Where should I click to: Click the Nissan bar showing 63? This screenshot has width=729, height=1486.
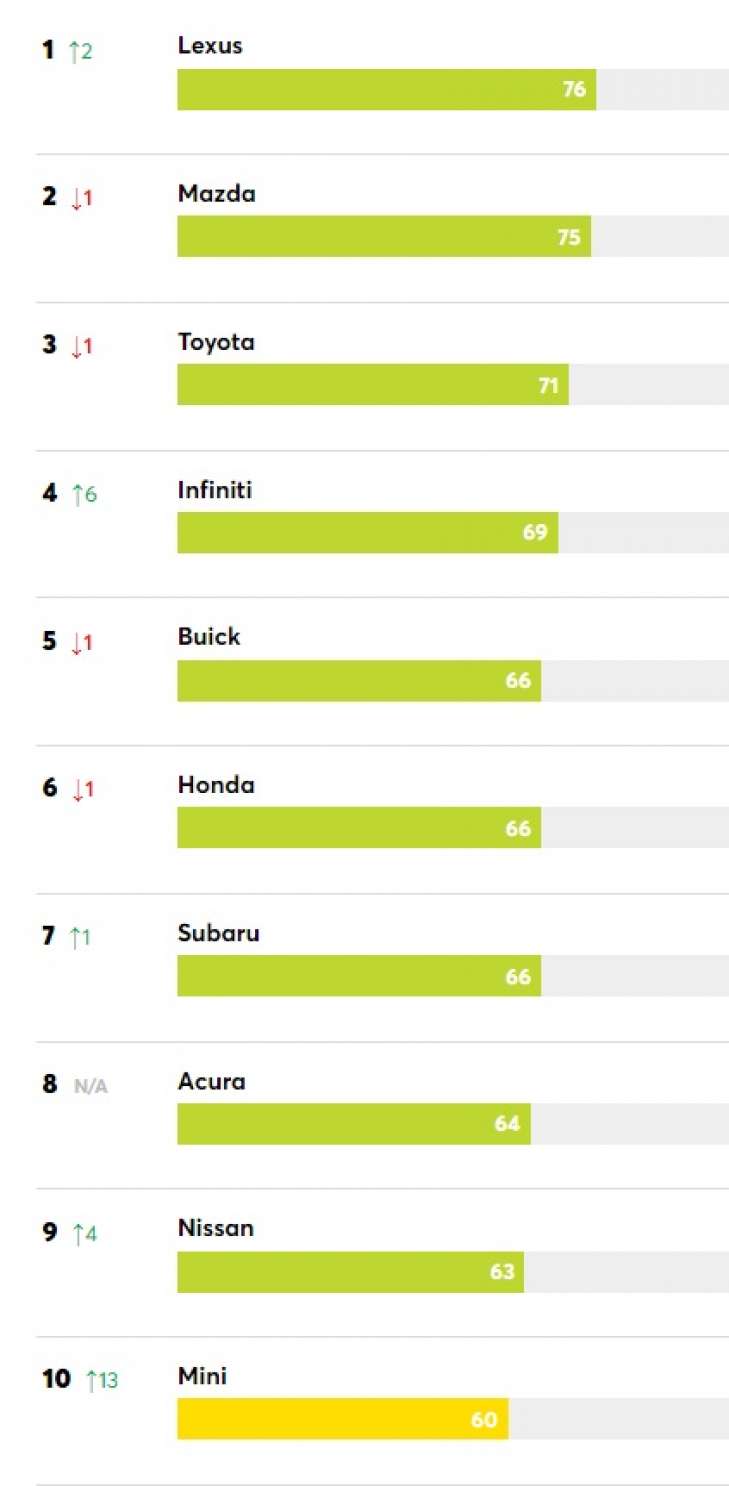pyautogui.click(x=350, y=1272)
